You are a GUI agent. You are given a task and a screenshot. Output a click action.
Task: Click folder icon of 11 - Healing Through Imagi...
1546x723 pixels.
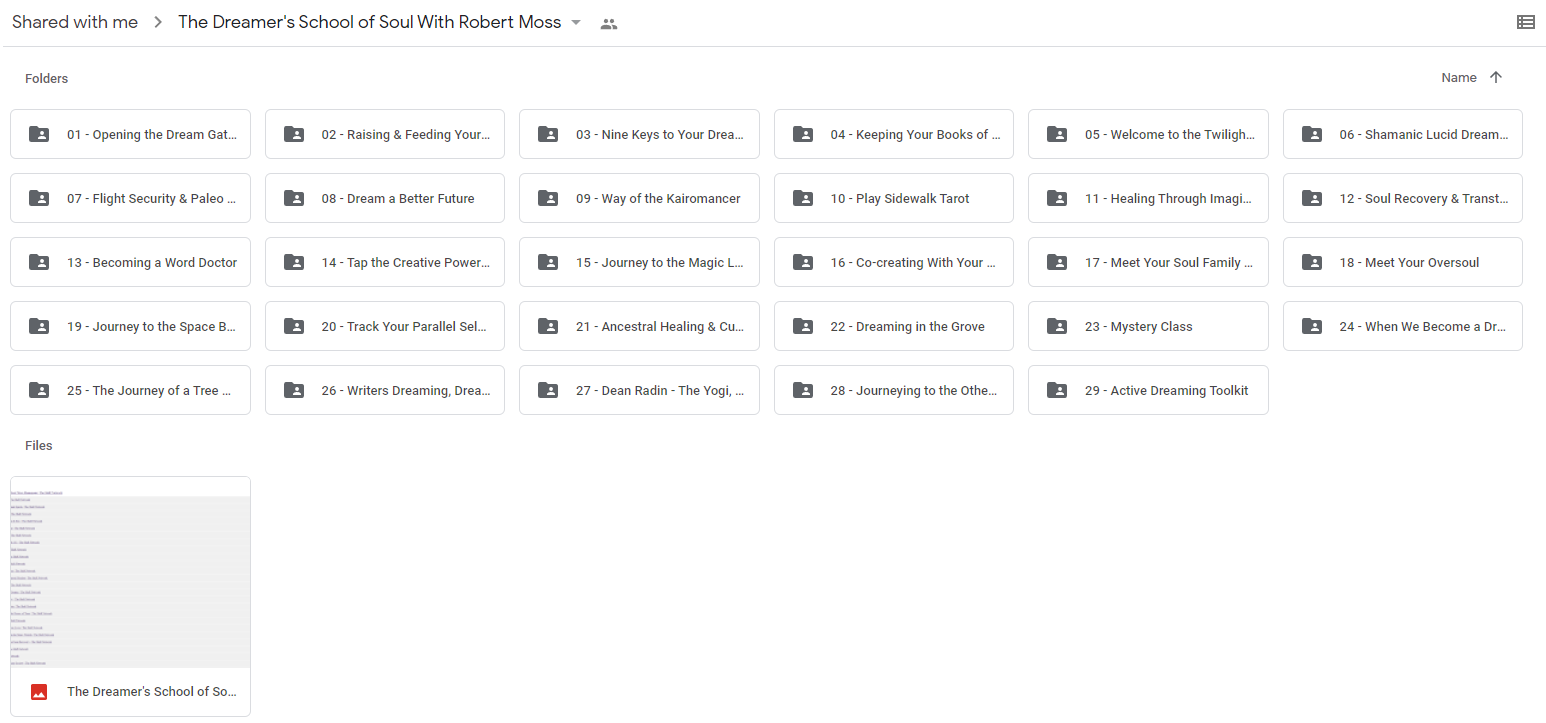pos(1057,198)
